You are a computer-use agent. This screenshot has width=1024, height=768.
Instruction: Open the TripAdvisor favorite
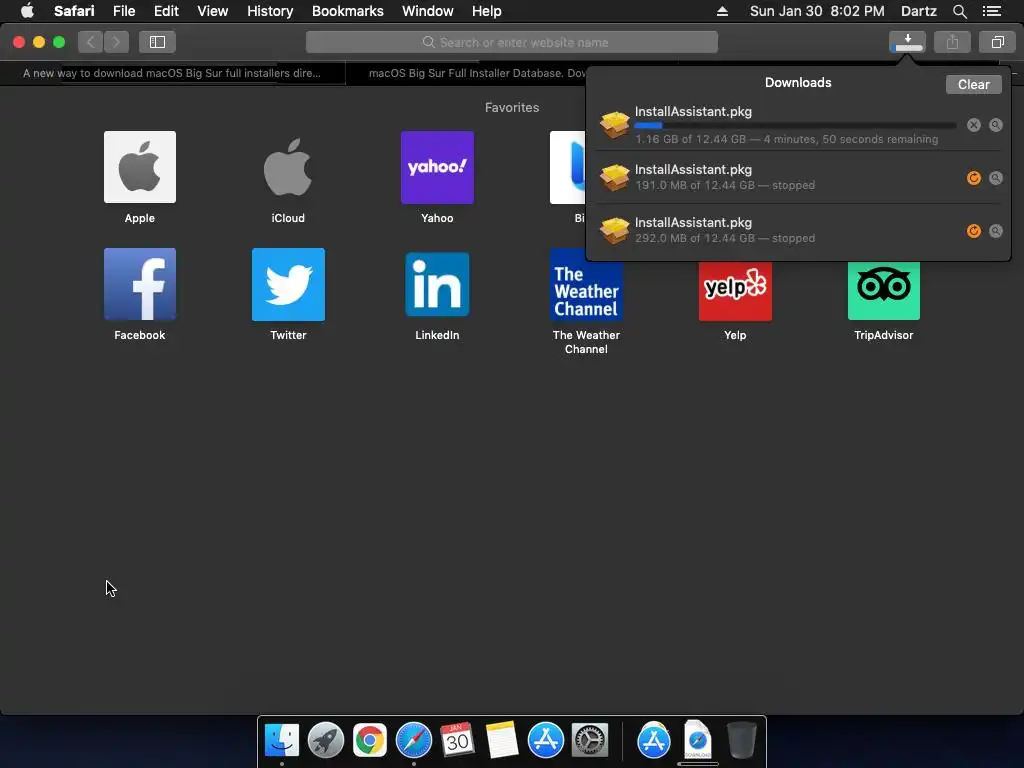pos(884,300)
